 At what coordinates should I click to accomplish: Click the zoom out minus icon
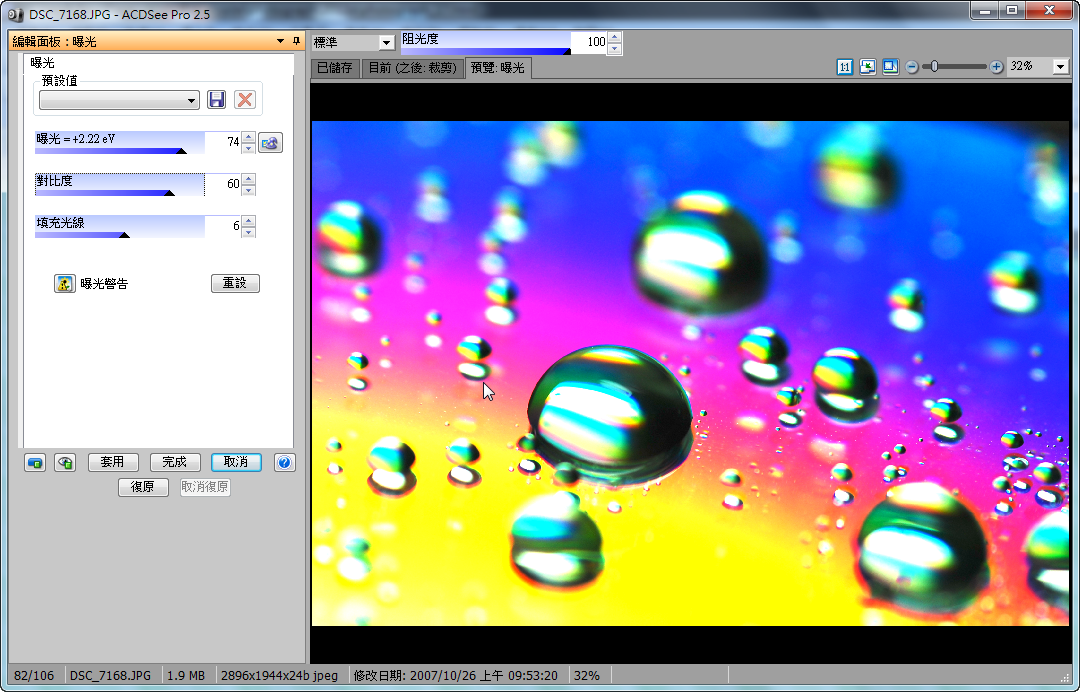912,67
